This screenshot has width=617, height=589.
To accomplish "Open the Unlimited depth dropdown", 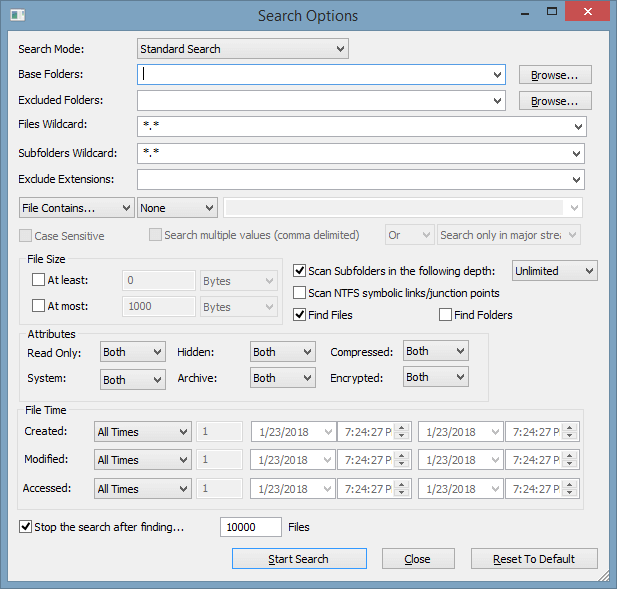I will (x=554, y=271).
